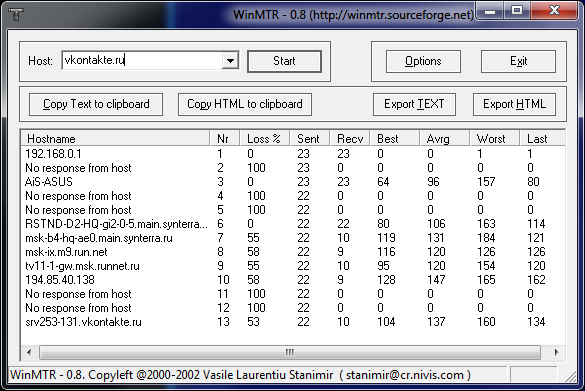Click the Worst value 184 in row 7
The width and height of the screenshot is (585, 391).
(x=486, y=238)
